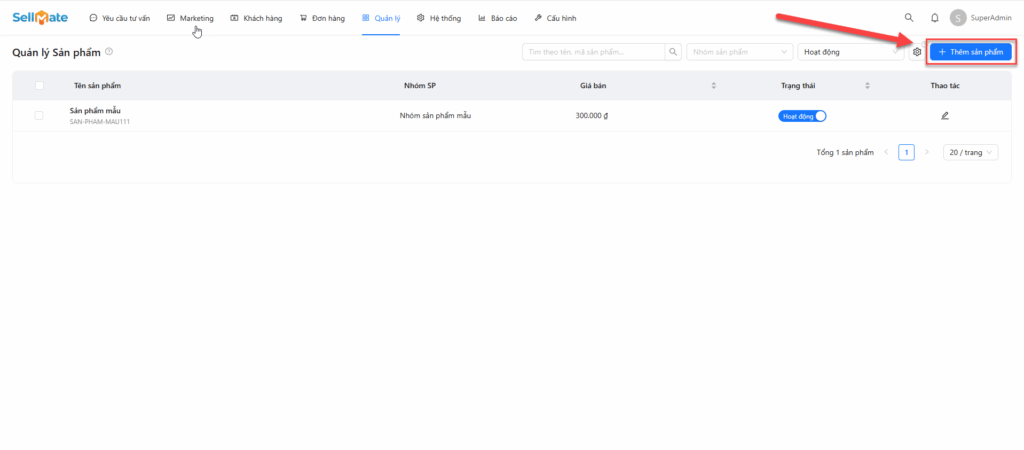Image resolution: width=1024 pixels, height=450 pixels.
Task: Open the Hệ thống menu
Action: click(x=439, y=18)
